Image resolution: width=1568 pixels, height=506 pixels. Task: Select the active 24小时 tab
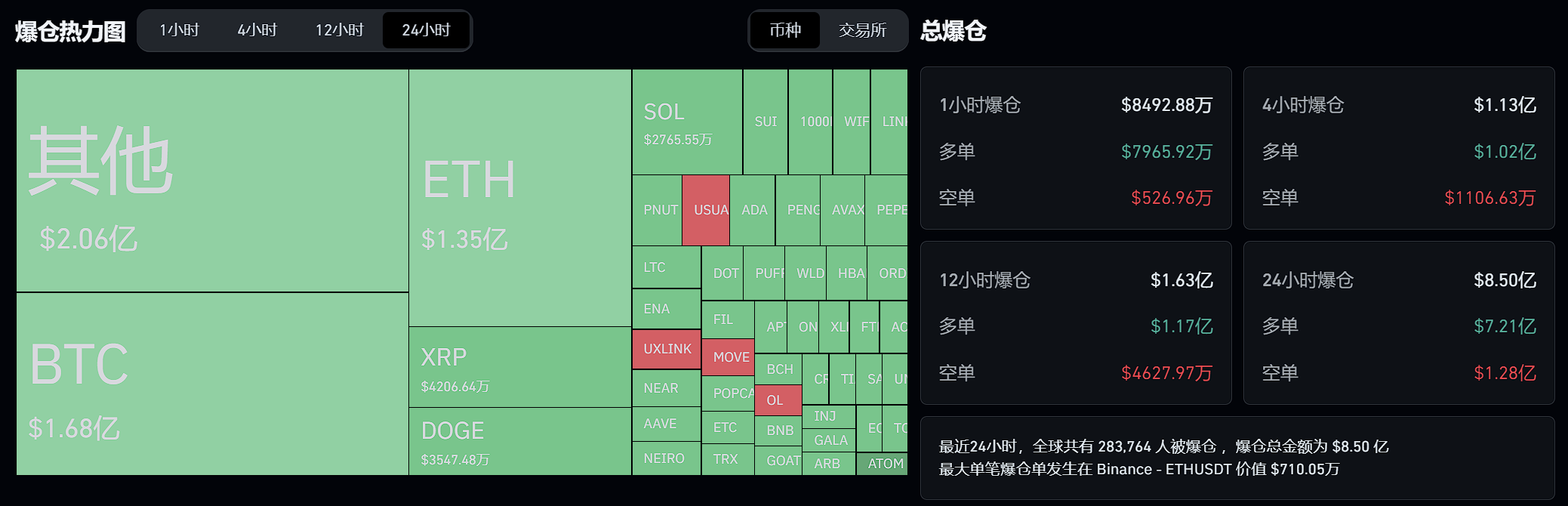coord(426,30)
